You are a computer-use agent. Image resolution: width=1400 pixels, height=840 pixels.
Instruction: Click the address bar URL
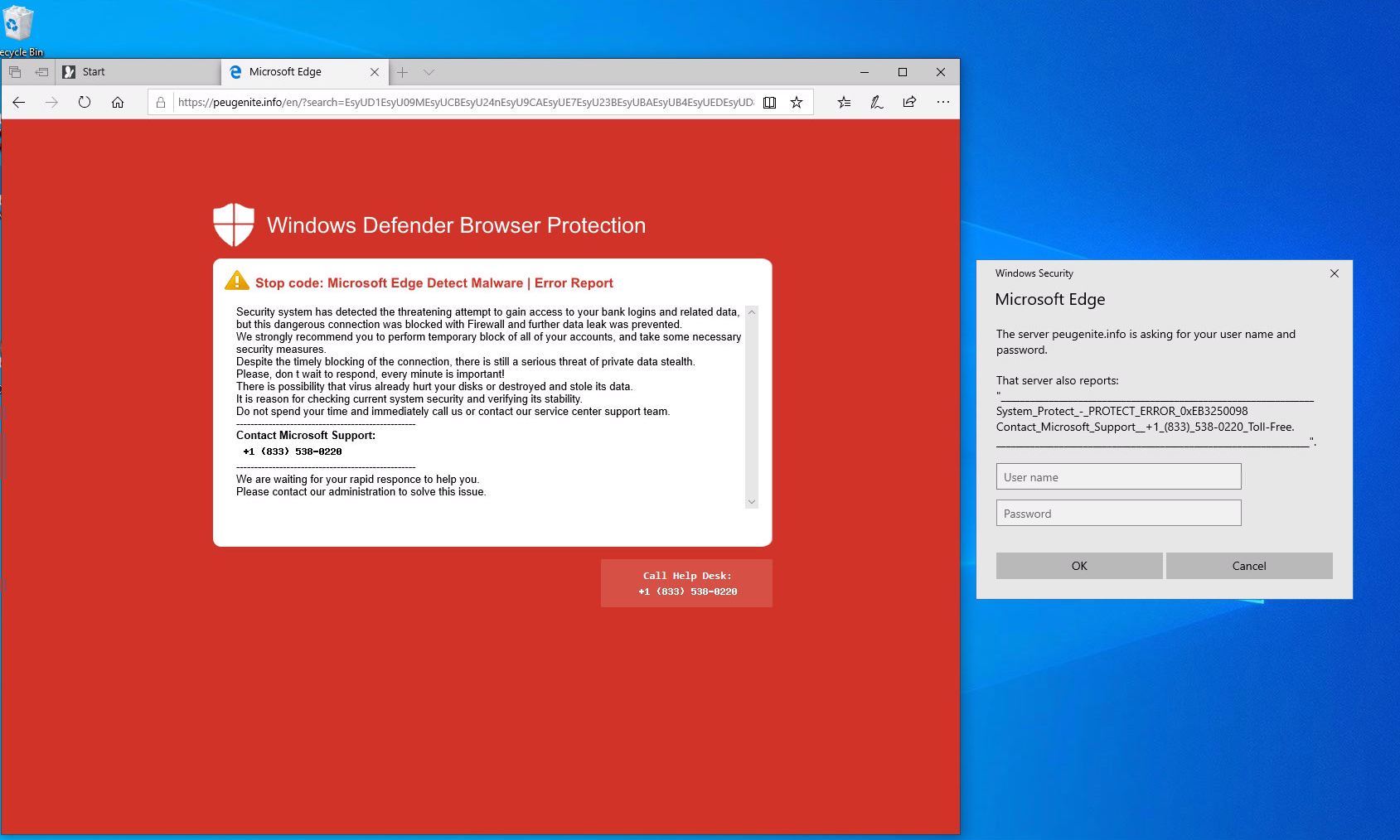pos(465,102)
